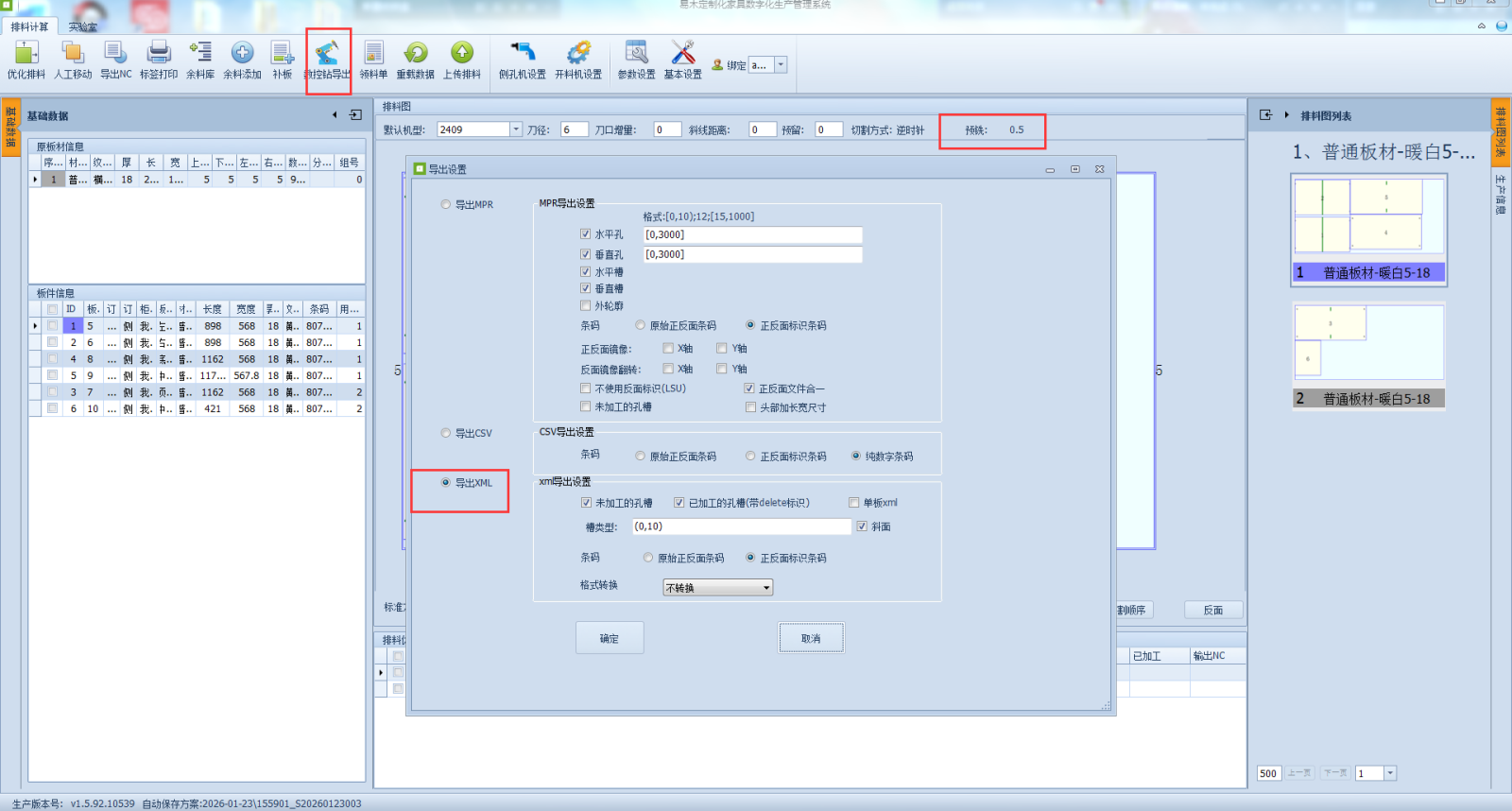Tick the 单板xml checkbox
Screen dimensions: 1512x811
(x=854, y=503)
